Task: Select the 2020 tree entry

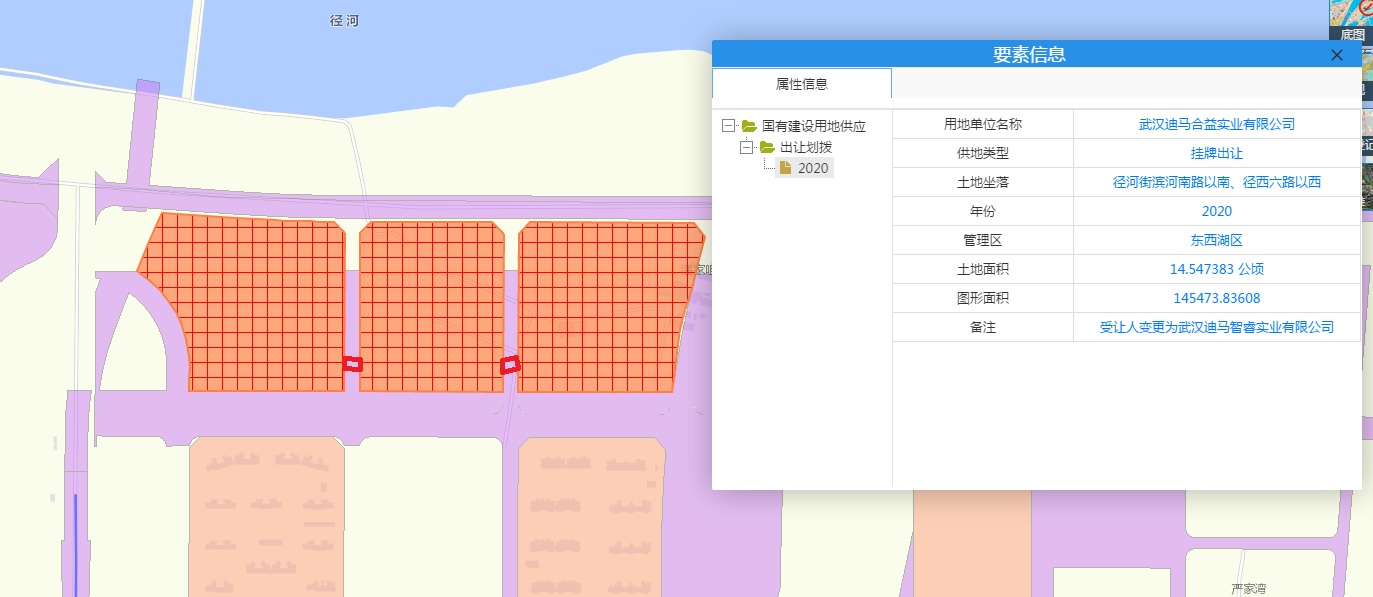Action: (813, 168)
